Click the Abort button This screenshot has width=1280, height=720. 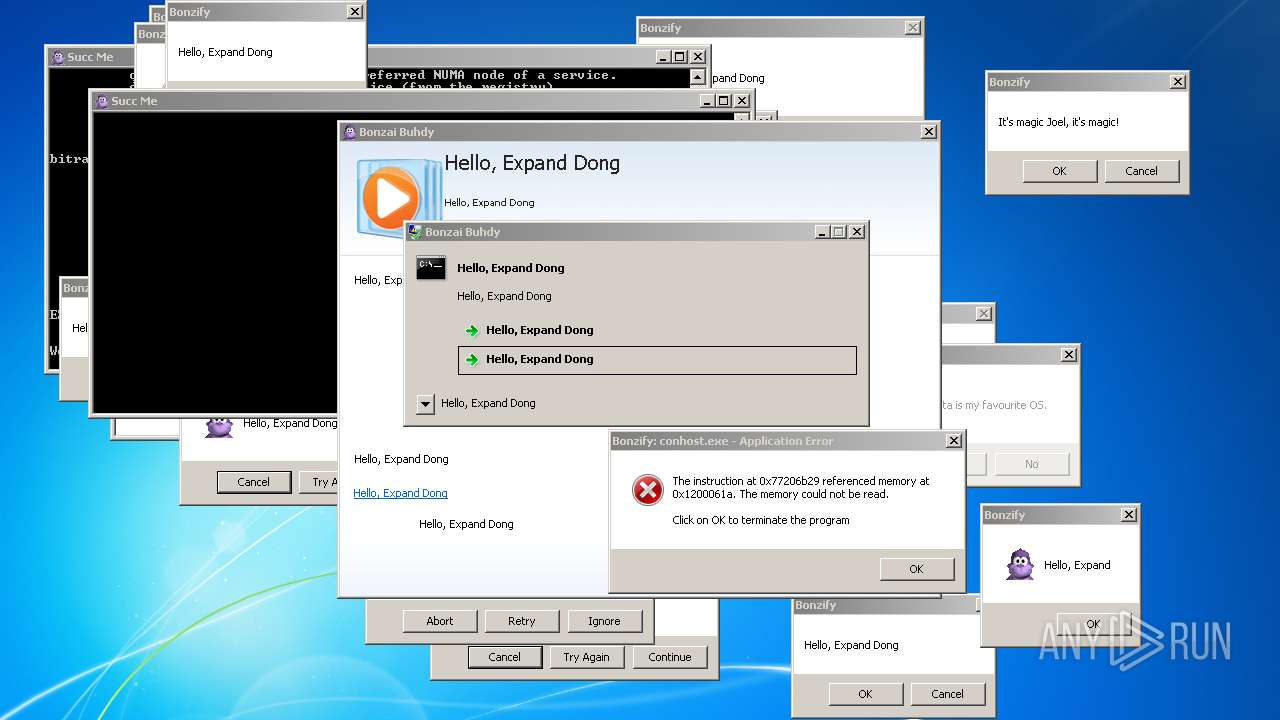(x=440, y=621)
